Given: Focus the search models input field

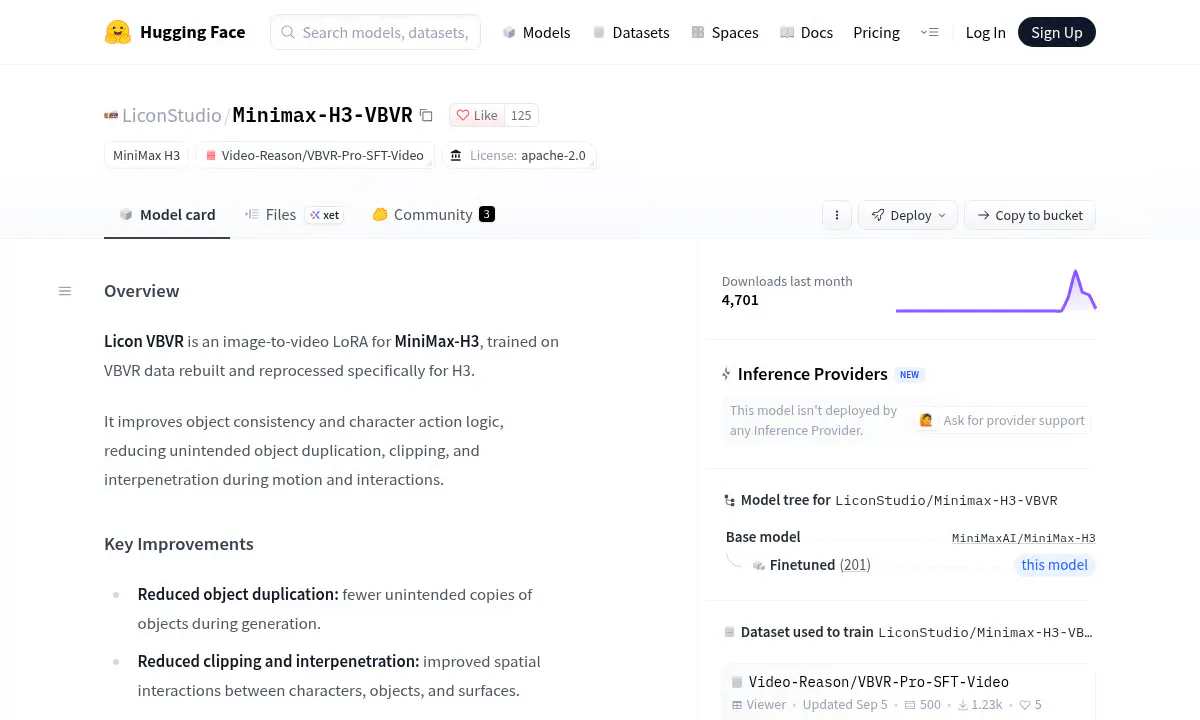Looking at the screenshot, I should [x=375, y=32].
